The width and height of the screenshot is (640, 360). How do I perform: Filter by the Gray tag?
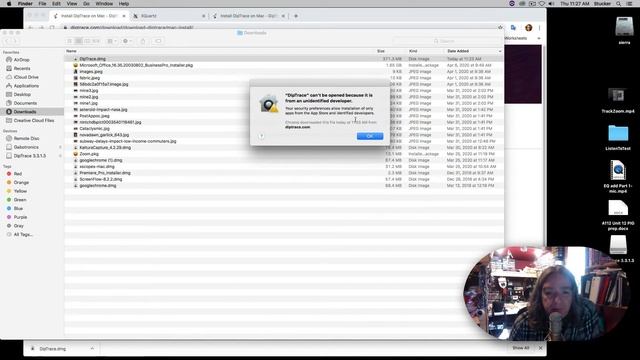point(18,226)
